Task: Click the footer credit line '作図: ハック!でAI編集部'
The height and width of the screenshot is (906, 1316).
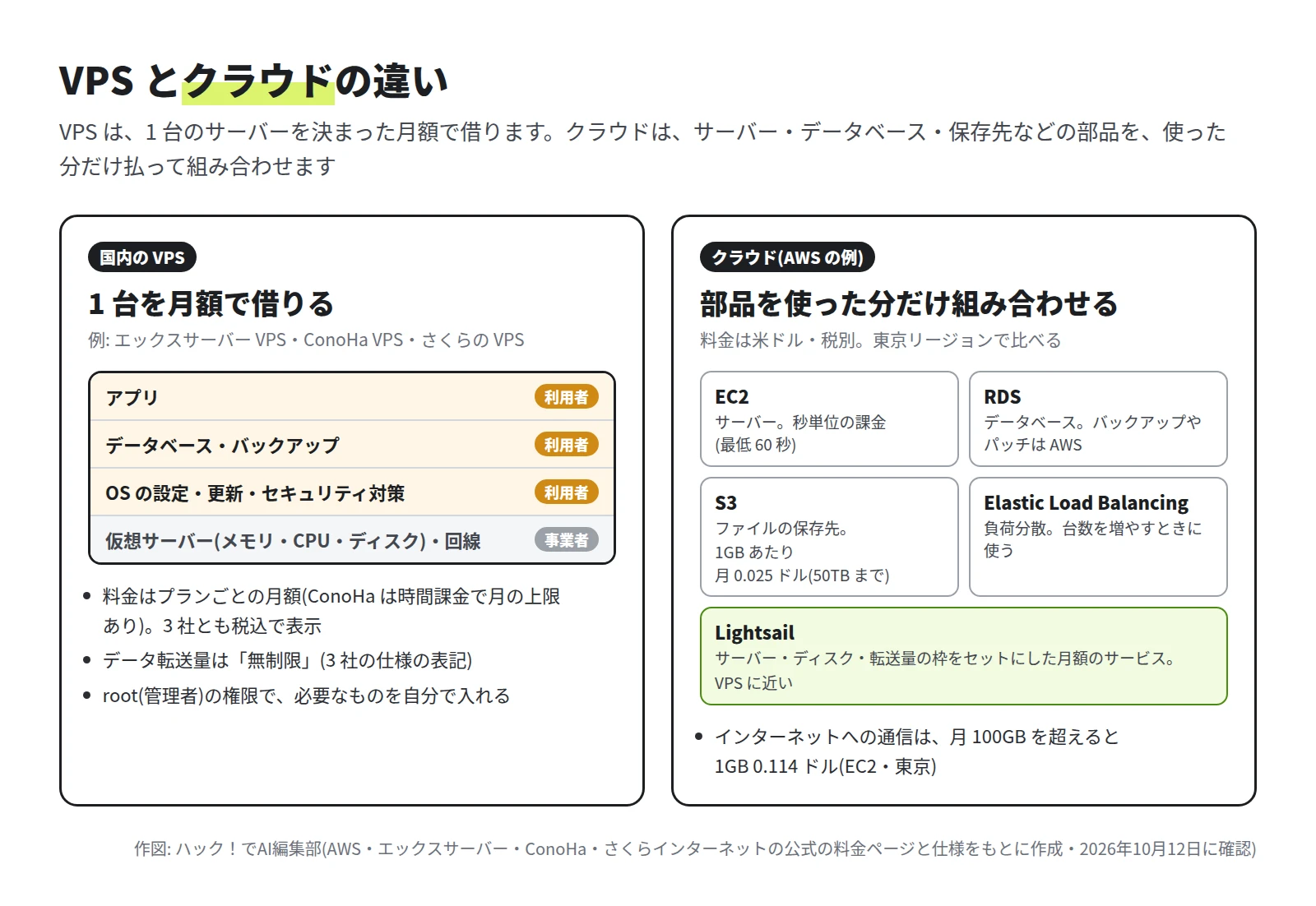Action: [695, 848]
